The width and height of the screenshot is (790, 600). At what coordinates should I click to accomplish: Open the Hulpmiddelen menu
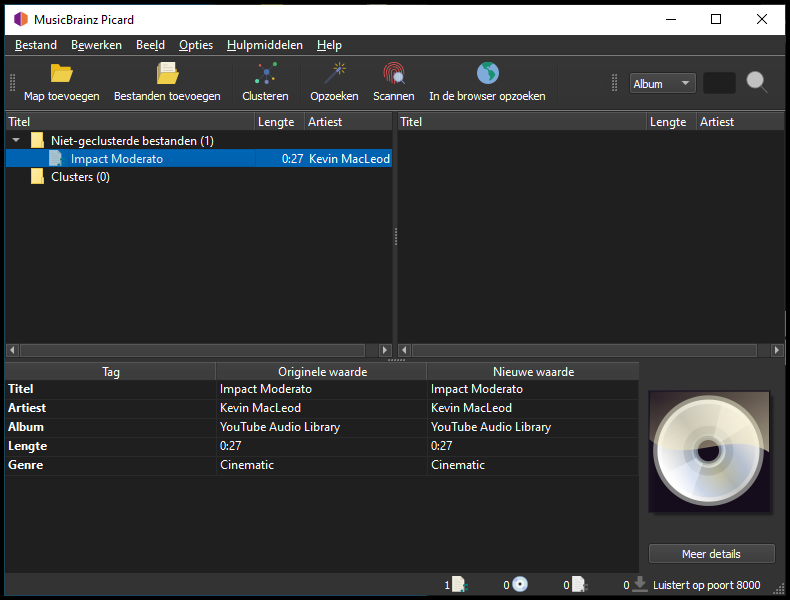[x=265, y=45]
